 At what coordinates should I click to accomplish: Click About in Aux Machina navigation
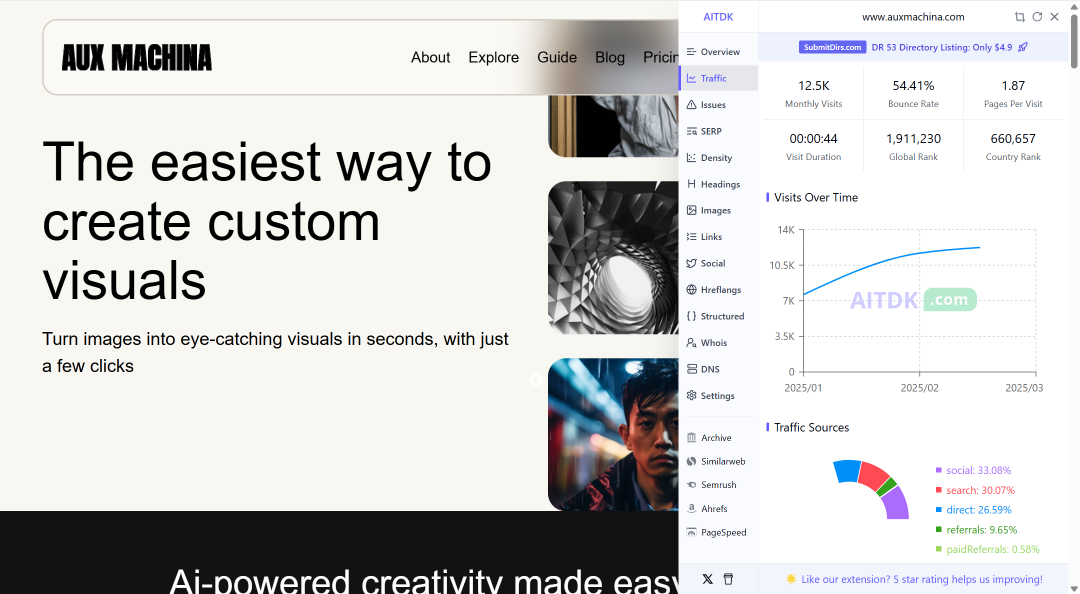click(x=430, y=57)
